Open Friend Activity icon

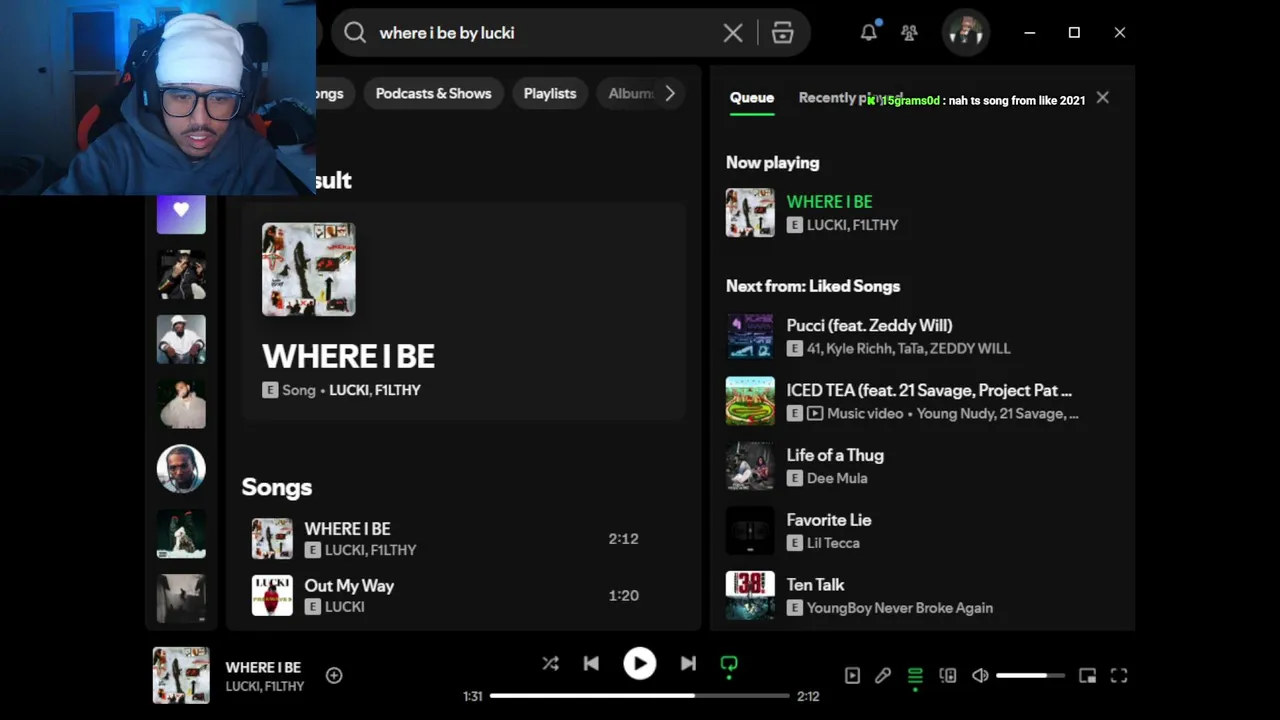(x=909, y=33)
